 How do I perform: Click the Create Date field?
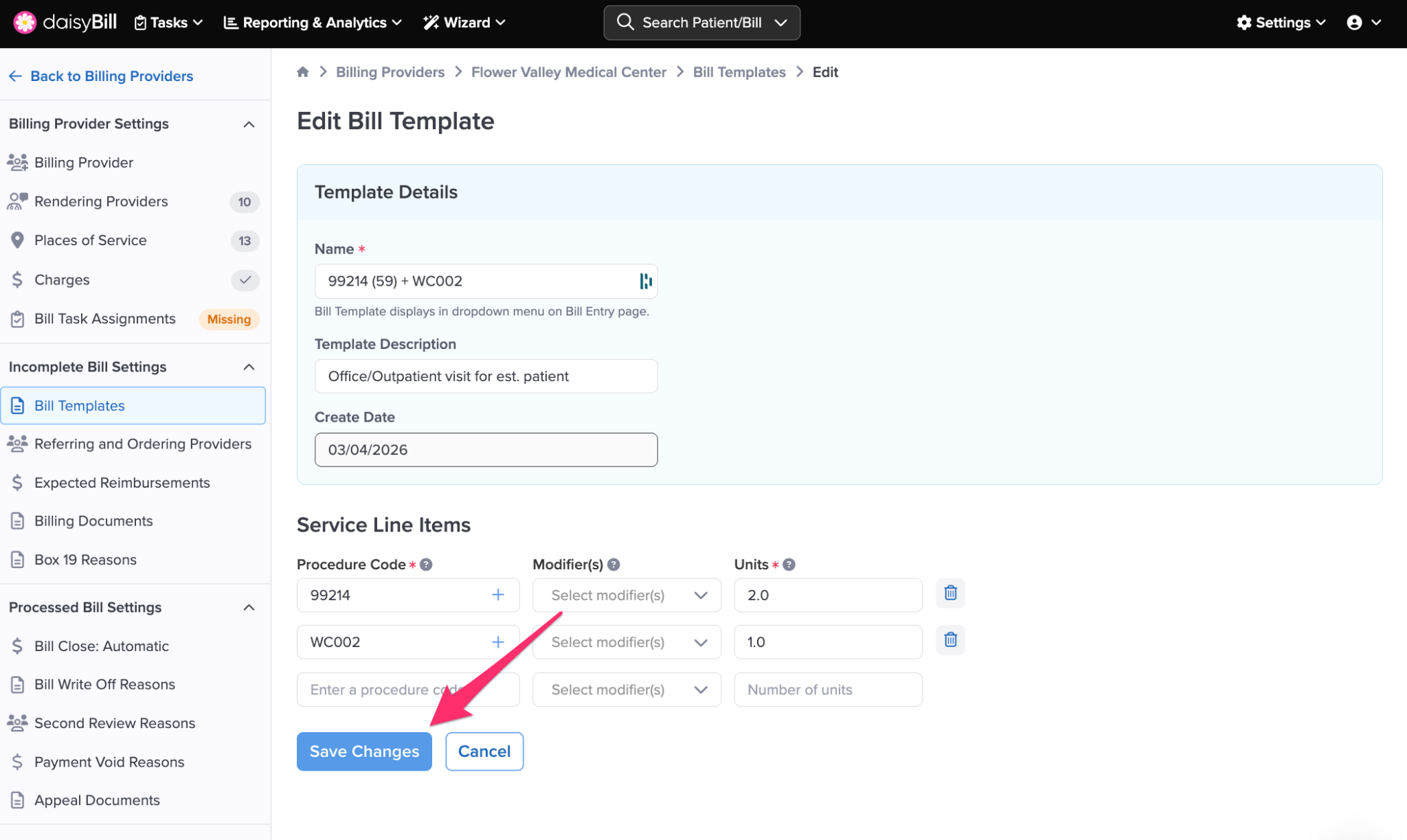(x=486, y=450)
